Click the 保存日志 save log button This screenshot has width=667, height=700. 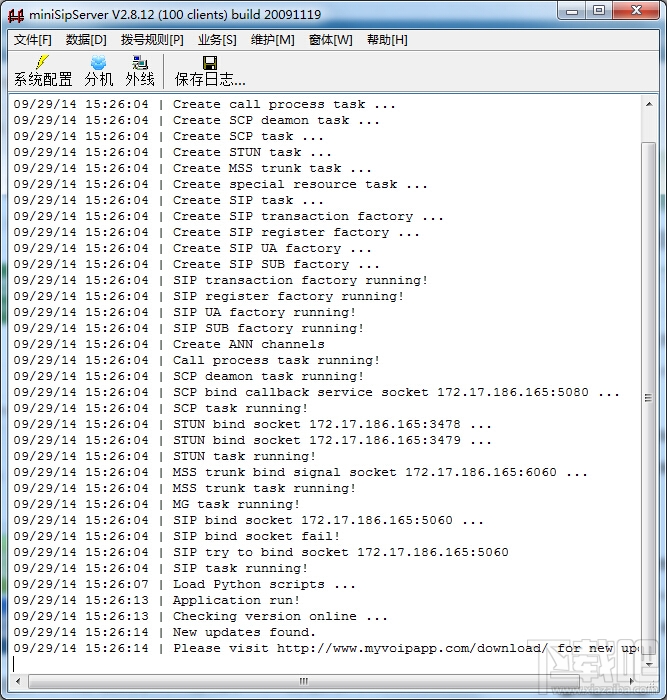(x=210, y=71)
